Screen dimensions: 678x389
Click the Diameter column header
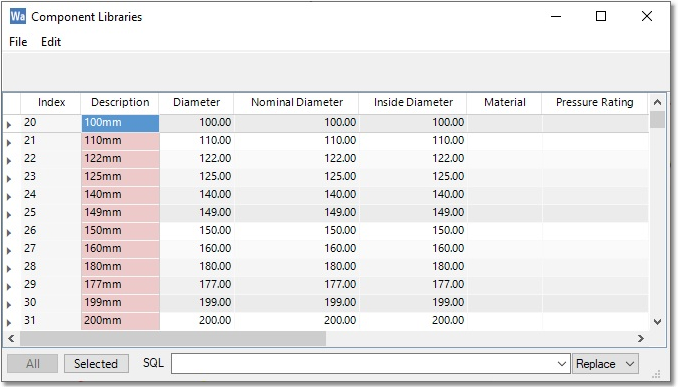pos(196,102)
